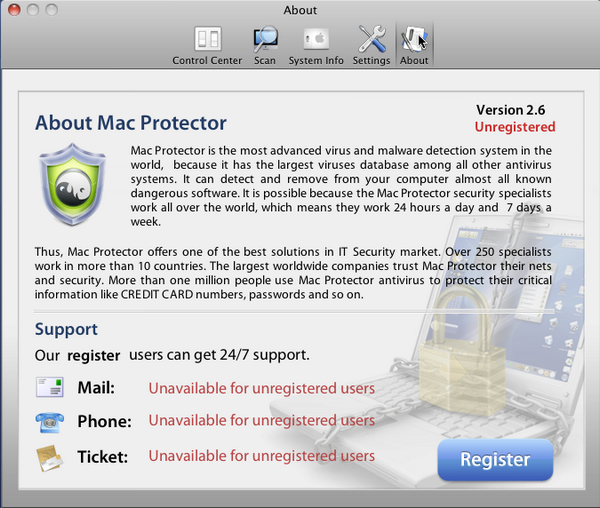Viewport: 600px width, 508px height.
Task: Click the Mac Protector shield logo
Action: tap(72, 184)
